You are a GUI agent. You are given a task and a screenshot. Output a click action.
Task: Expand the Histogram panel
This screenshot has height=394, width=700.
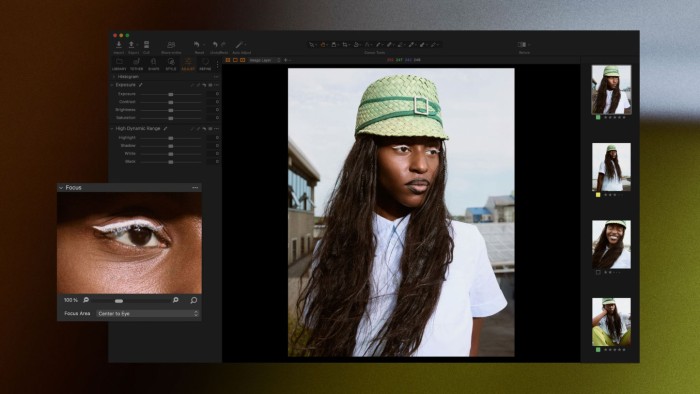coord(113,77)
